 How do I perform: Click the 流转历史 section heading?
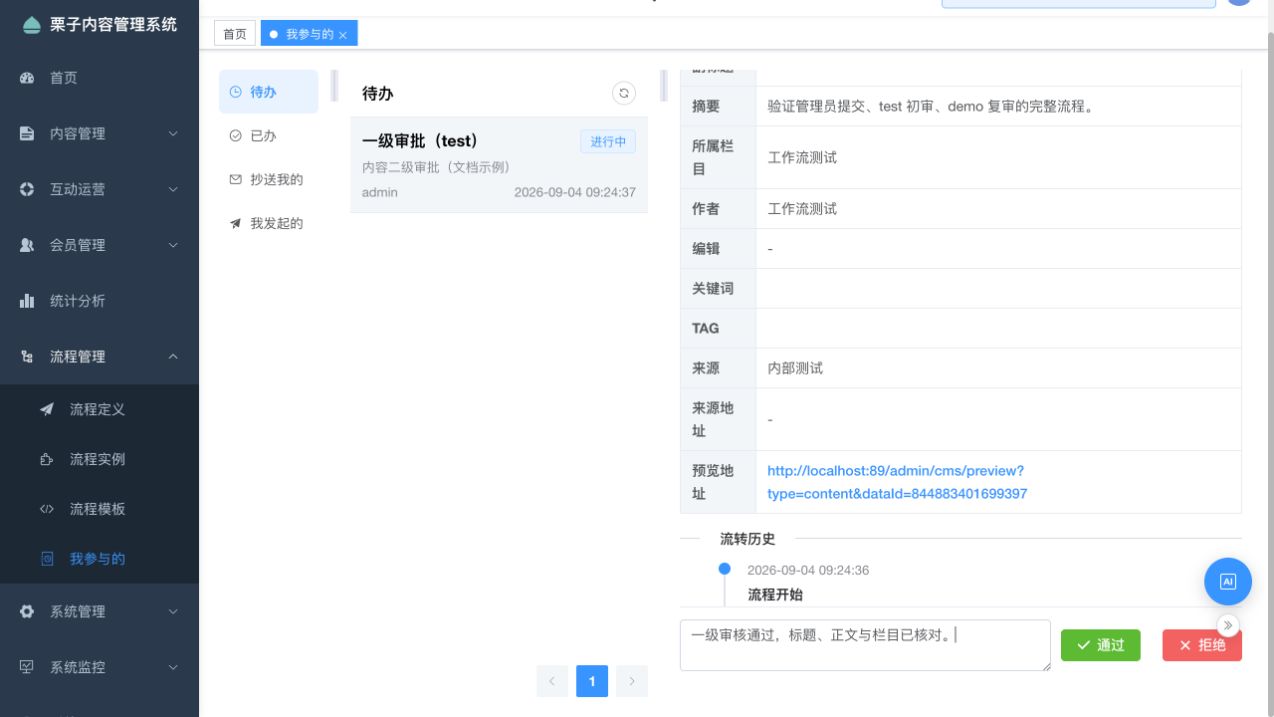[747, 539]
